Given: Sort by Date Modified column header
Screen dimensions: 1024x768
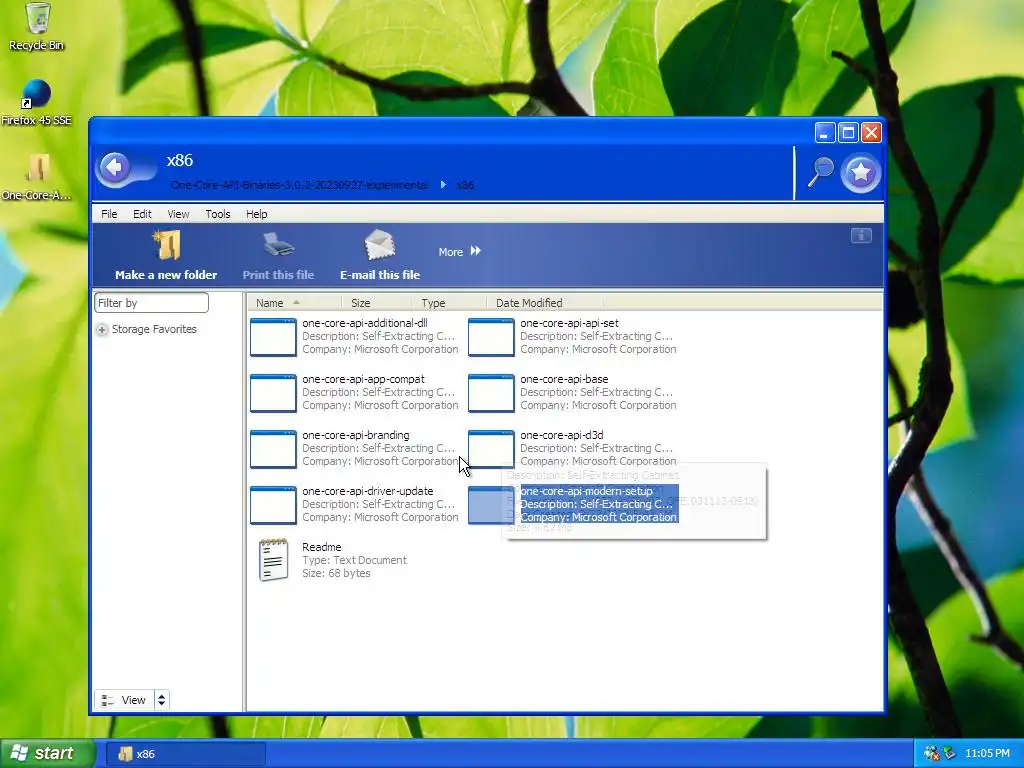Looking at the screenshot, I should point(545,303).
